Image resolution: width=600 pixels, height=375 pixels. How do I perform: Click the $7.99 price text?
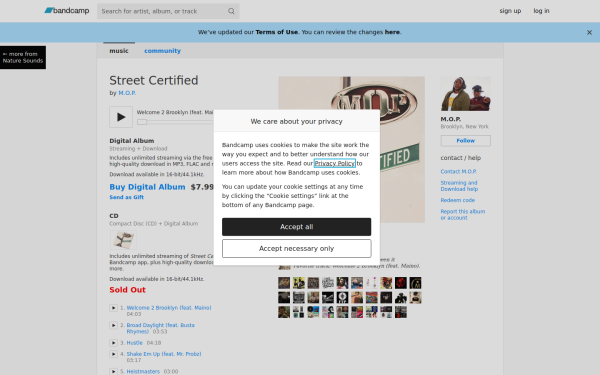pyautogui.click(x=202, y=187)
